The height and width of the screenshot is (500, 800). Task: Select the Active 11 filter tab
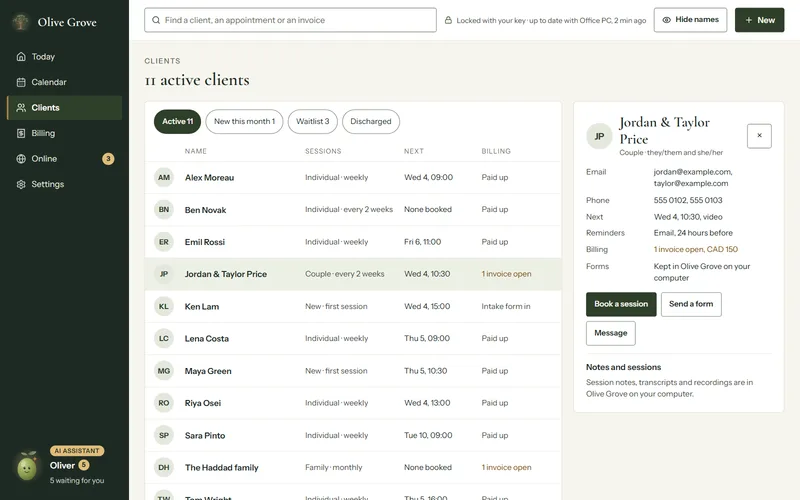[178, 121]
